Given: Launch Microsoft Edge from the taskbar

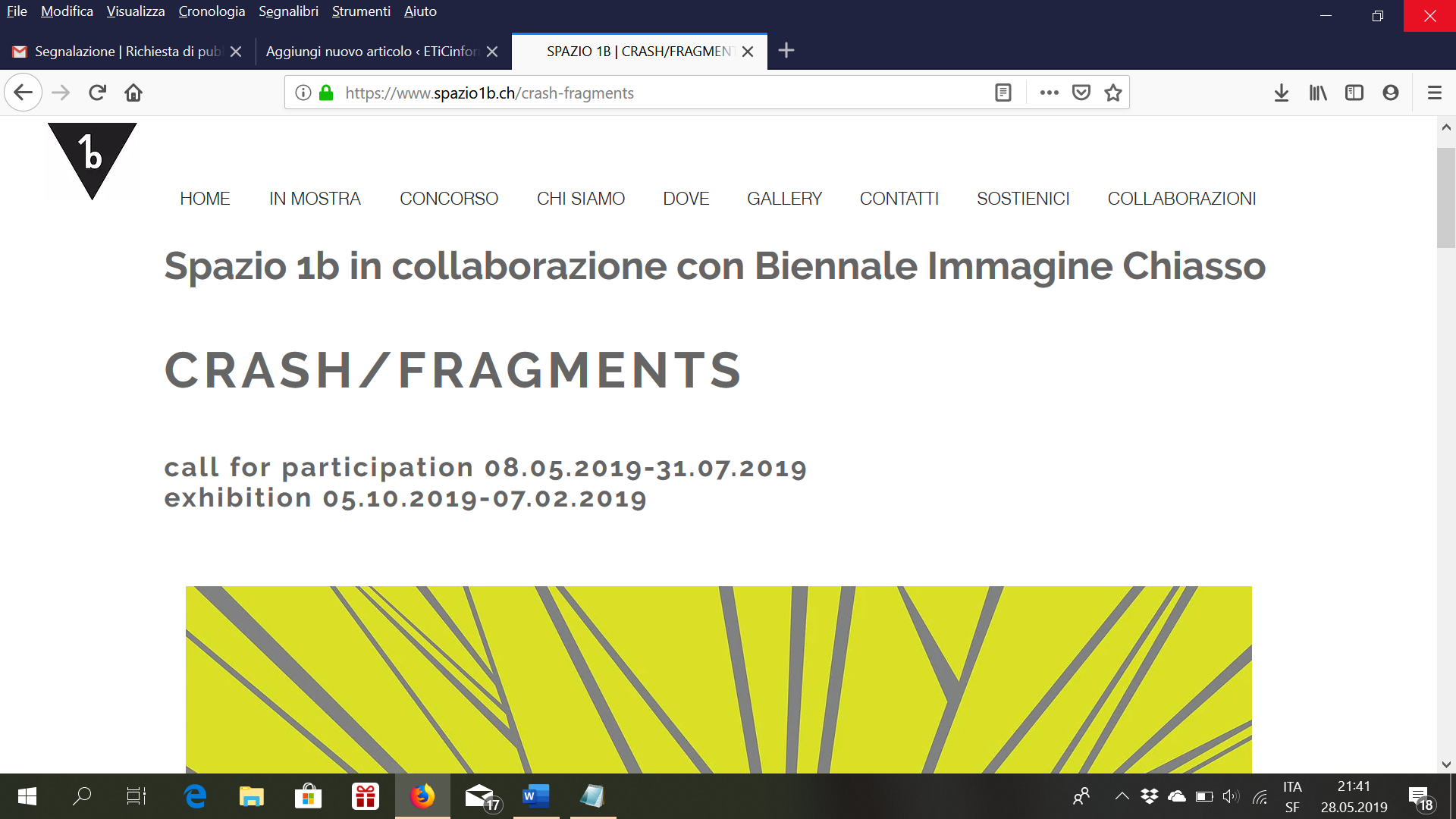Looking at the screenshot, I should (195, 796).
